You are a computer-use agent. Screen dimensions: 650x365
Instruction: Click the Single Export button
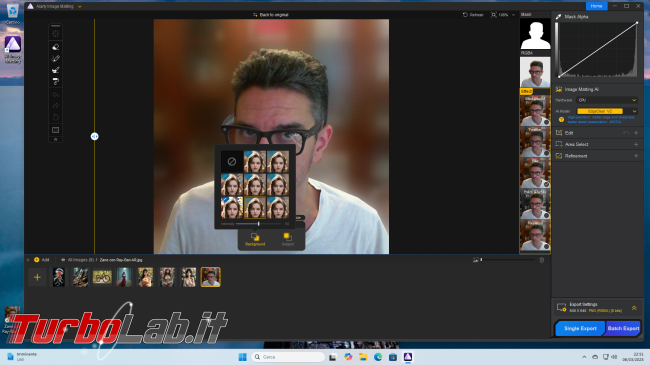click(x=580, y=328)
